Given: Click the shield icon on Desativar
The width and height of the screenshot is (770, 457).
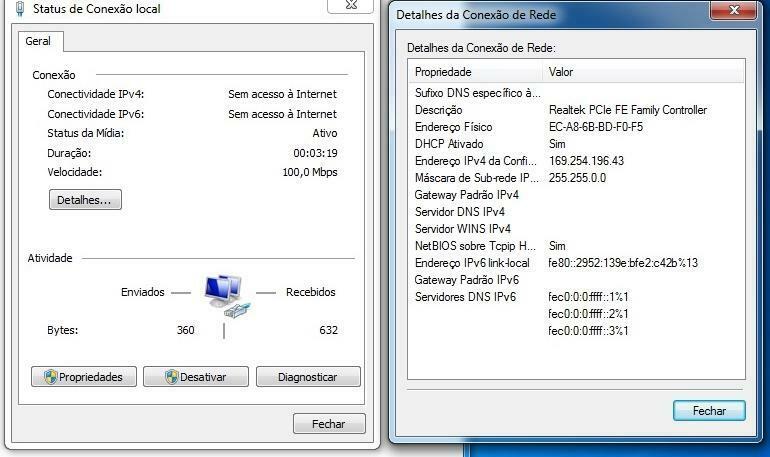Looking at the screenshot, I should click(x=171, y=377).
